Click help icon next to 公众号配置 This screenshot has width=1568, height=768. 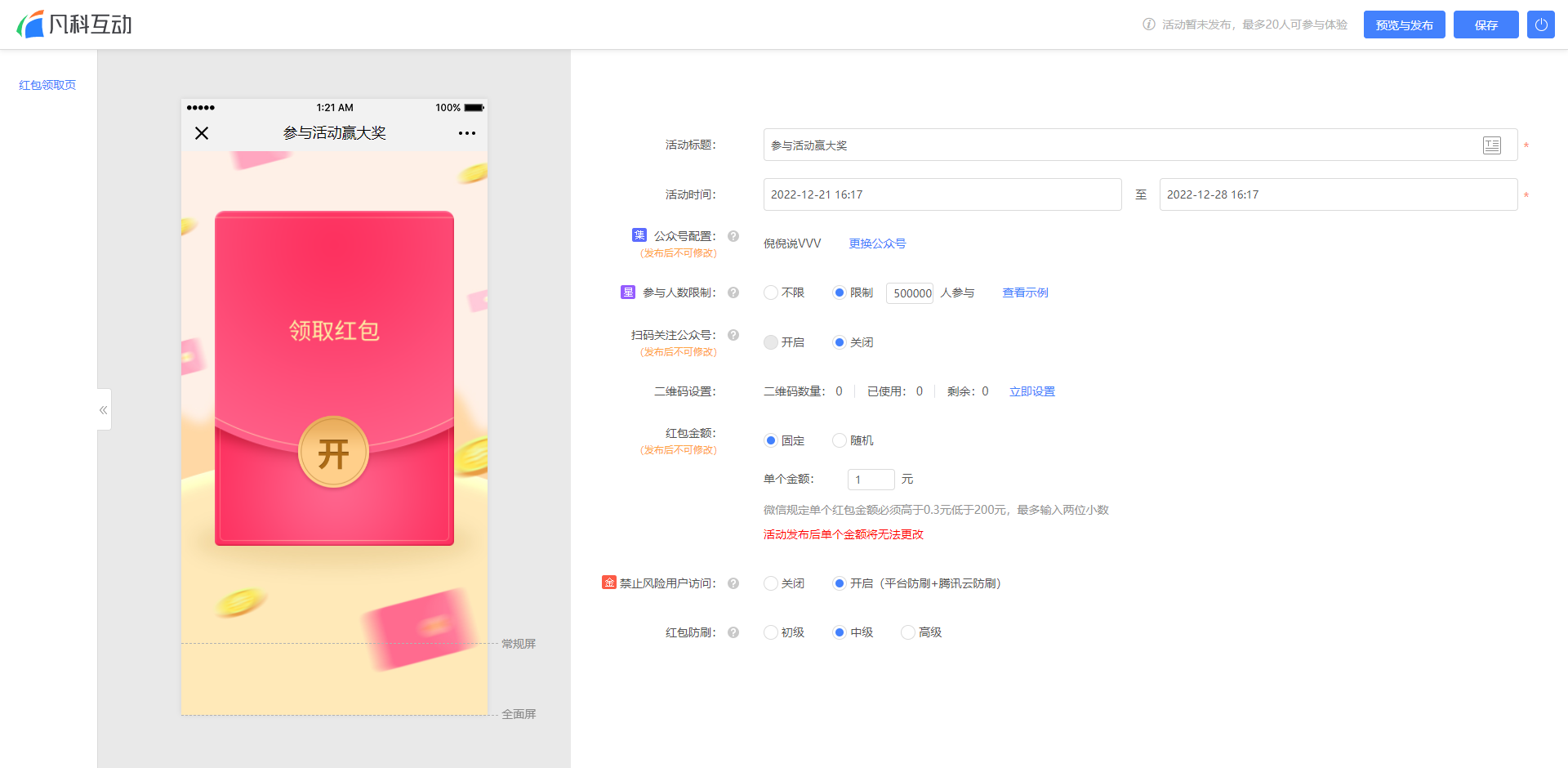tap(733, 236)
